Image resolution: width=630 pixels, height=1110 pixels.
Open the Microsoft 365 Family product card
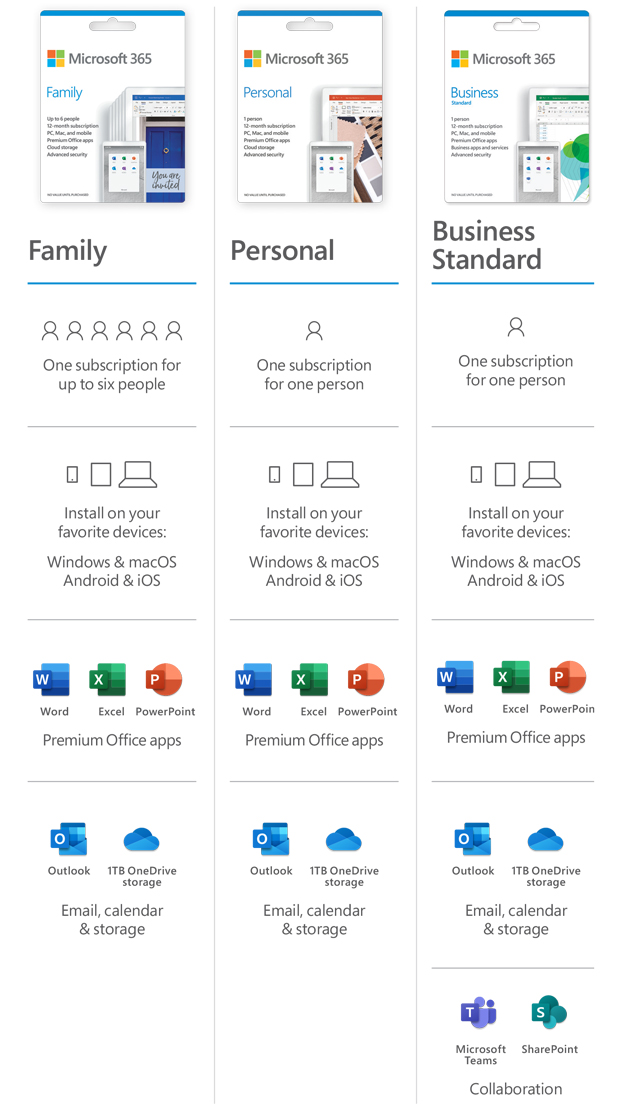113,107
